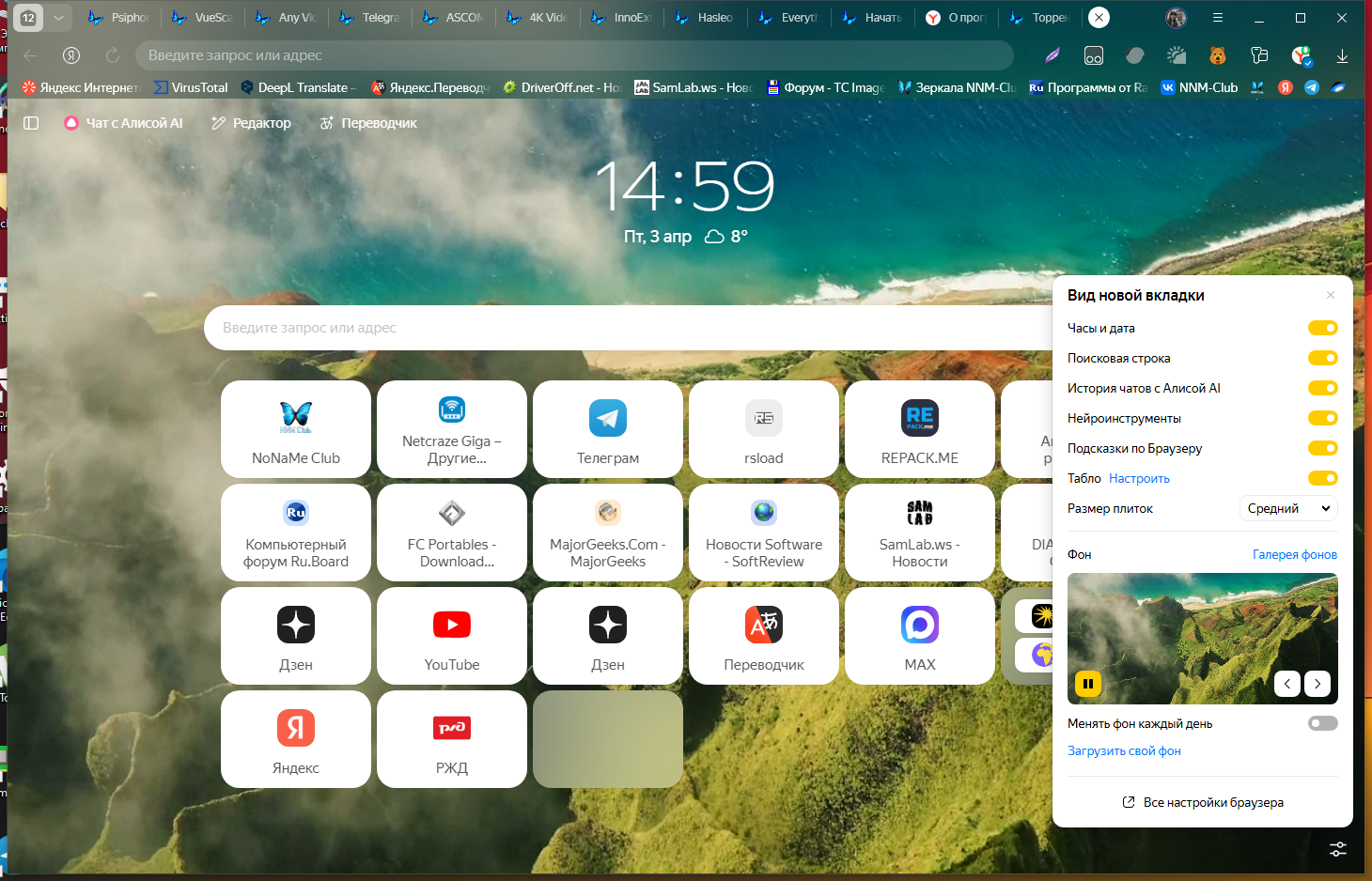The width and height of the screenshot is (1372, 881).
Task: Click the background preview thumbnail in the panel
Action: [x=1203, y=639]
